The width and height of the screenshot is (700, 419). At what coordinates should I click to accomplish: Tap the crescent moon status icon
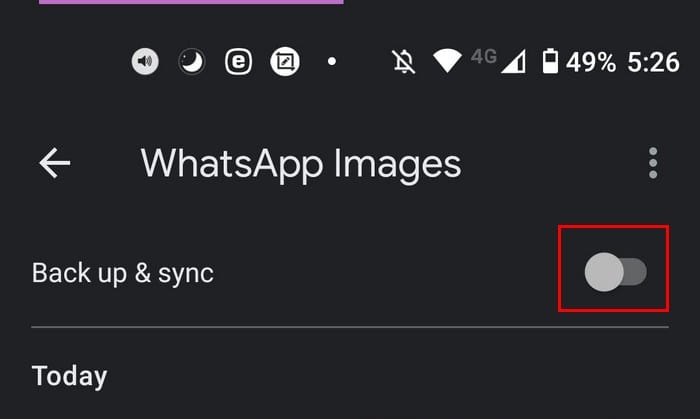pos(191,62)
